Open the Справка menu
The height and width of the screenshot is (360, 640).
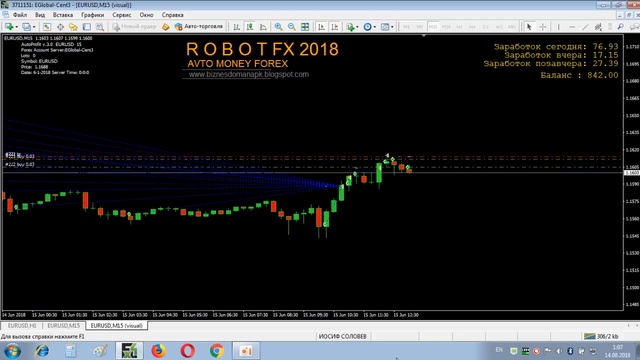173,15
